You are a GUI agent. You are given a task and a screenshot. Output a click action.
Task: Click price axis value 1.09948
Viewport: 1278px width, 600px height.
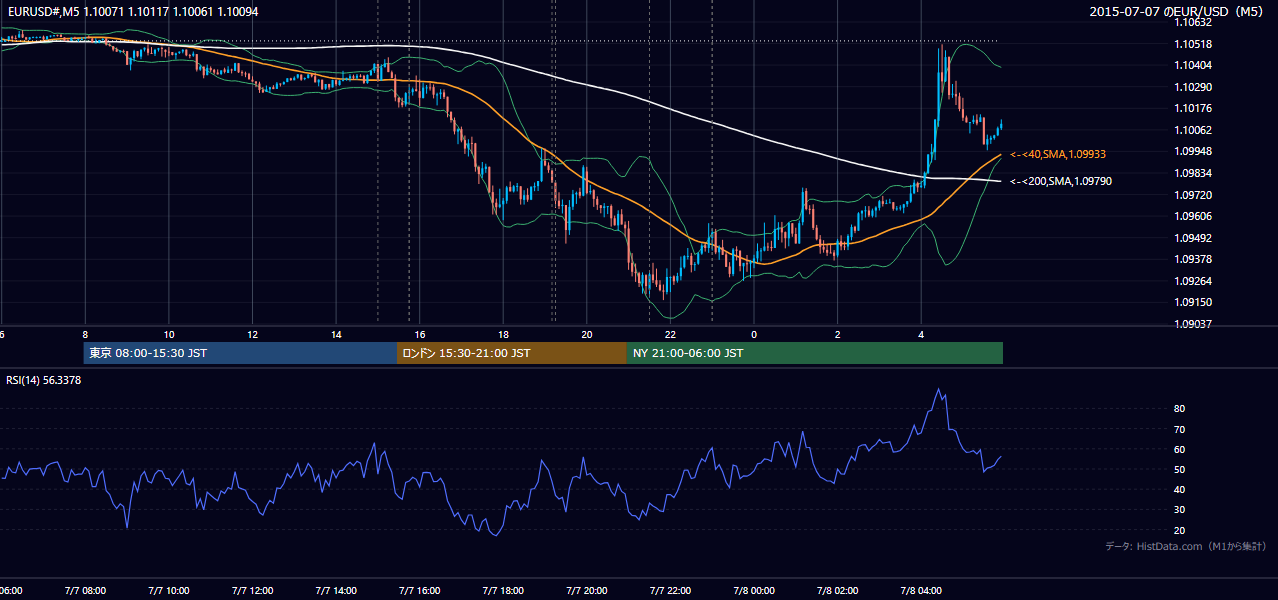pyautogui.click(x=1192, y=151)
